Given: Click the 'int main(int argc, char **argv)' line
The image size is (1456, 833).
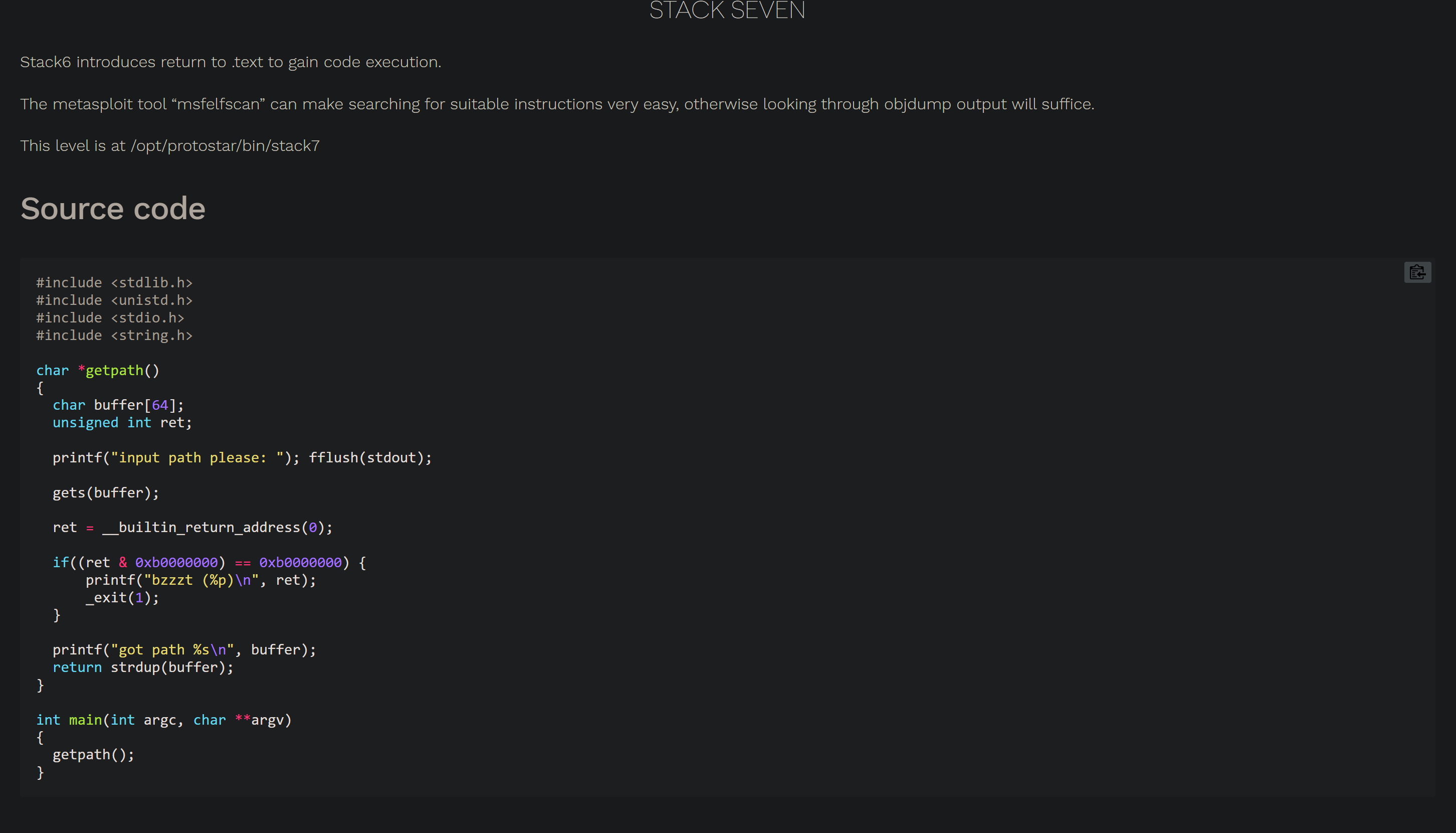Looking at the screenshot, I should pos(164,720).
